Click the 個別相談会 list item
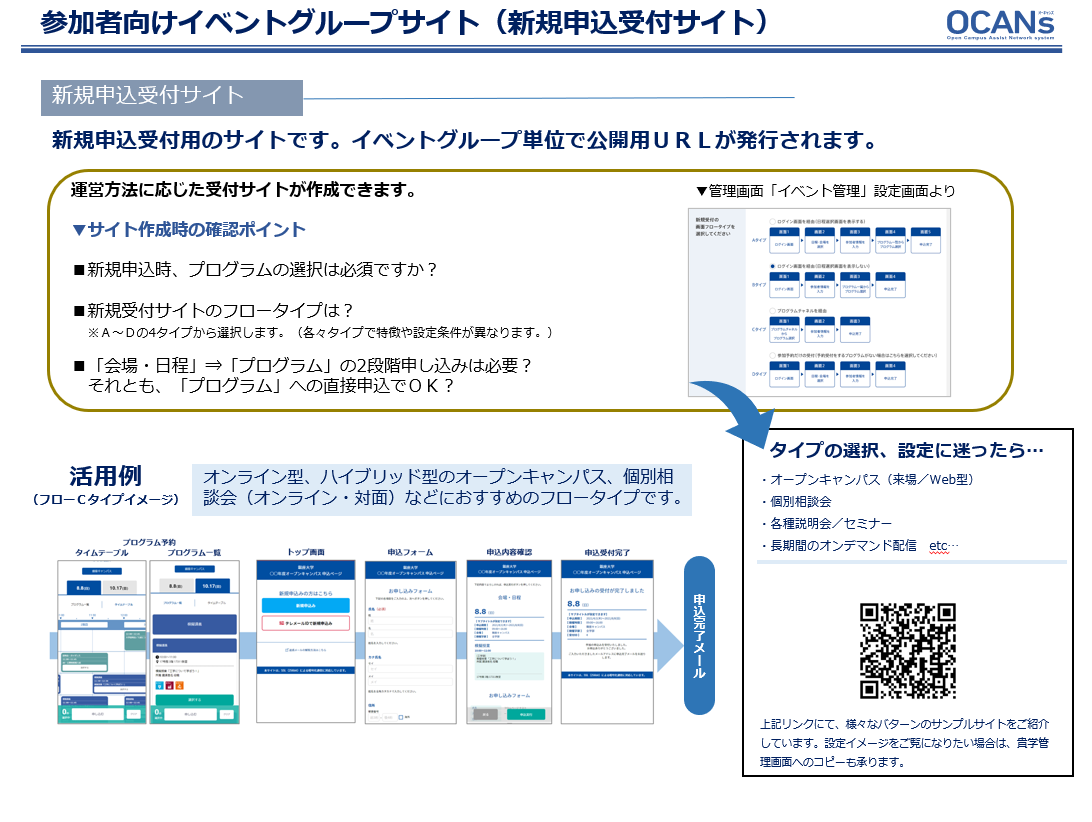The image size is (1092, 822). tap(795, 502)
